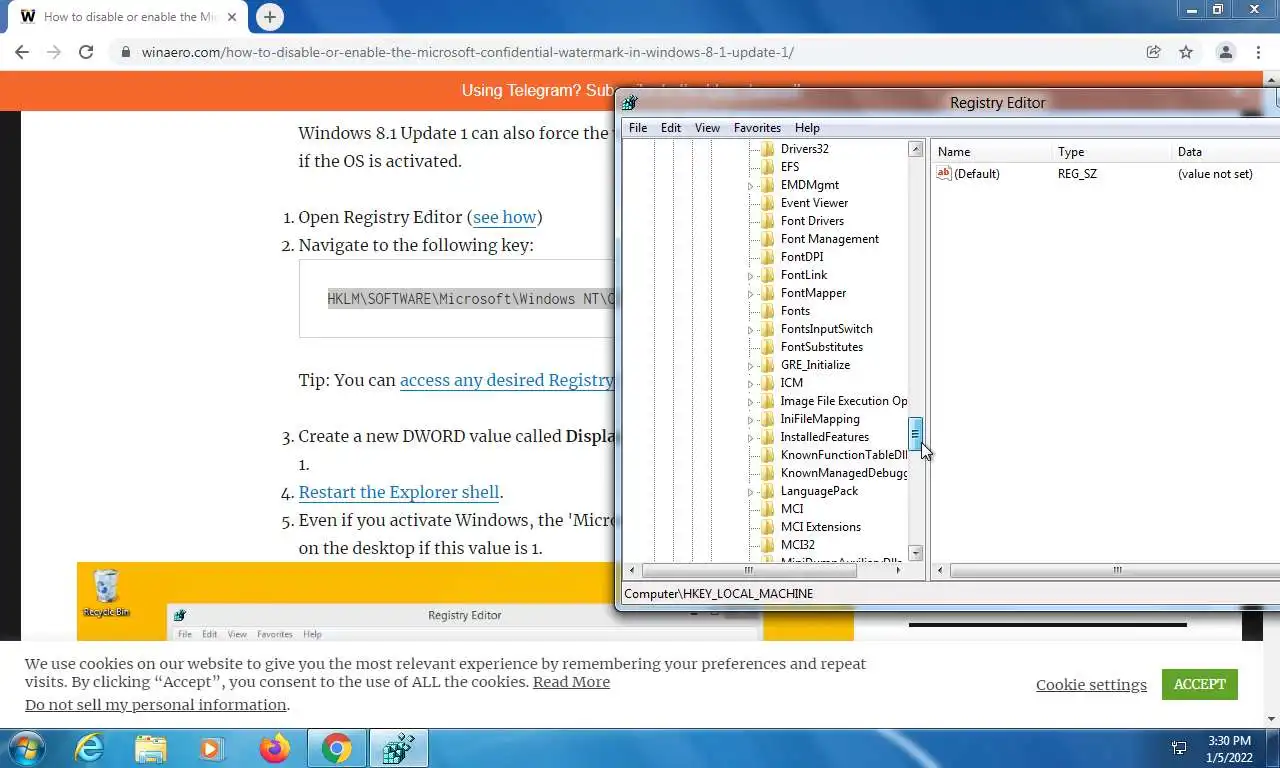Open Registry Editor Favorites menu
The image size is (1280, 768).
(x=757, y=128)
